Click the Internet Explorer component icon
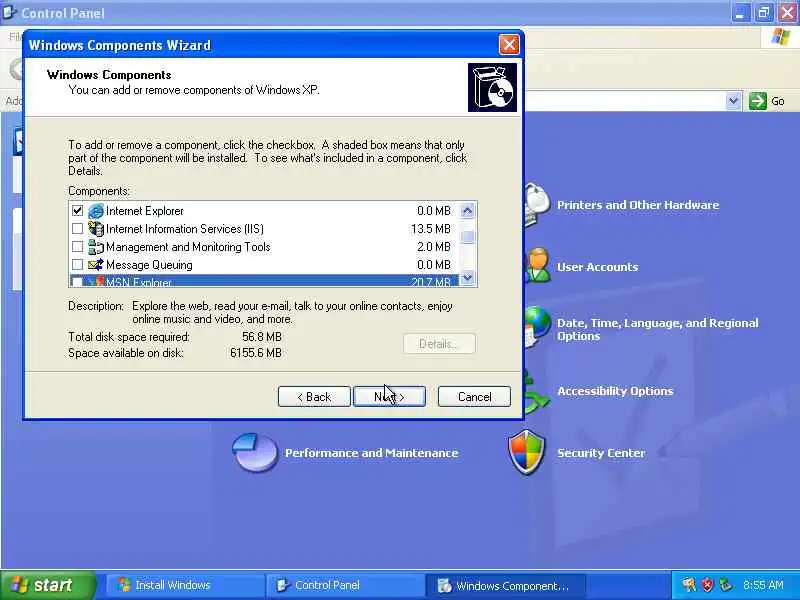800x600 pixels. [95, 211]
